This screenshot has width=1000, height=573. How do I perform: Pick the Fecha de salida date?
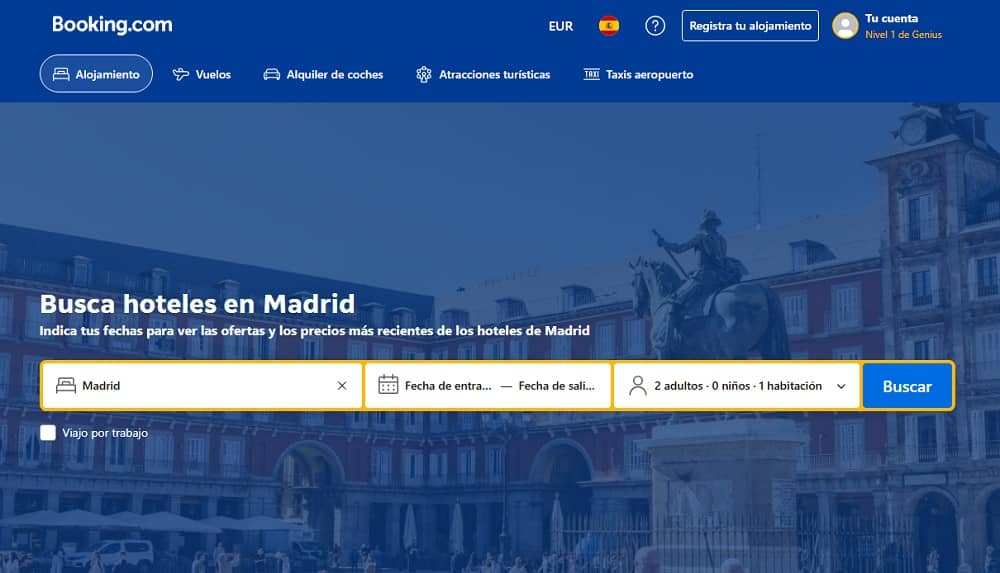coord(557,385)
